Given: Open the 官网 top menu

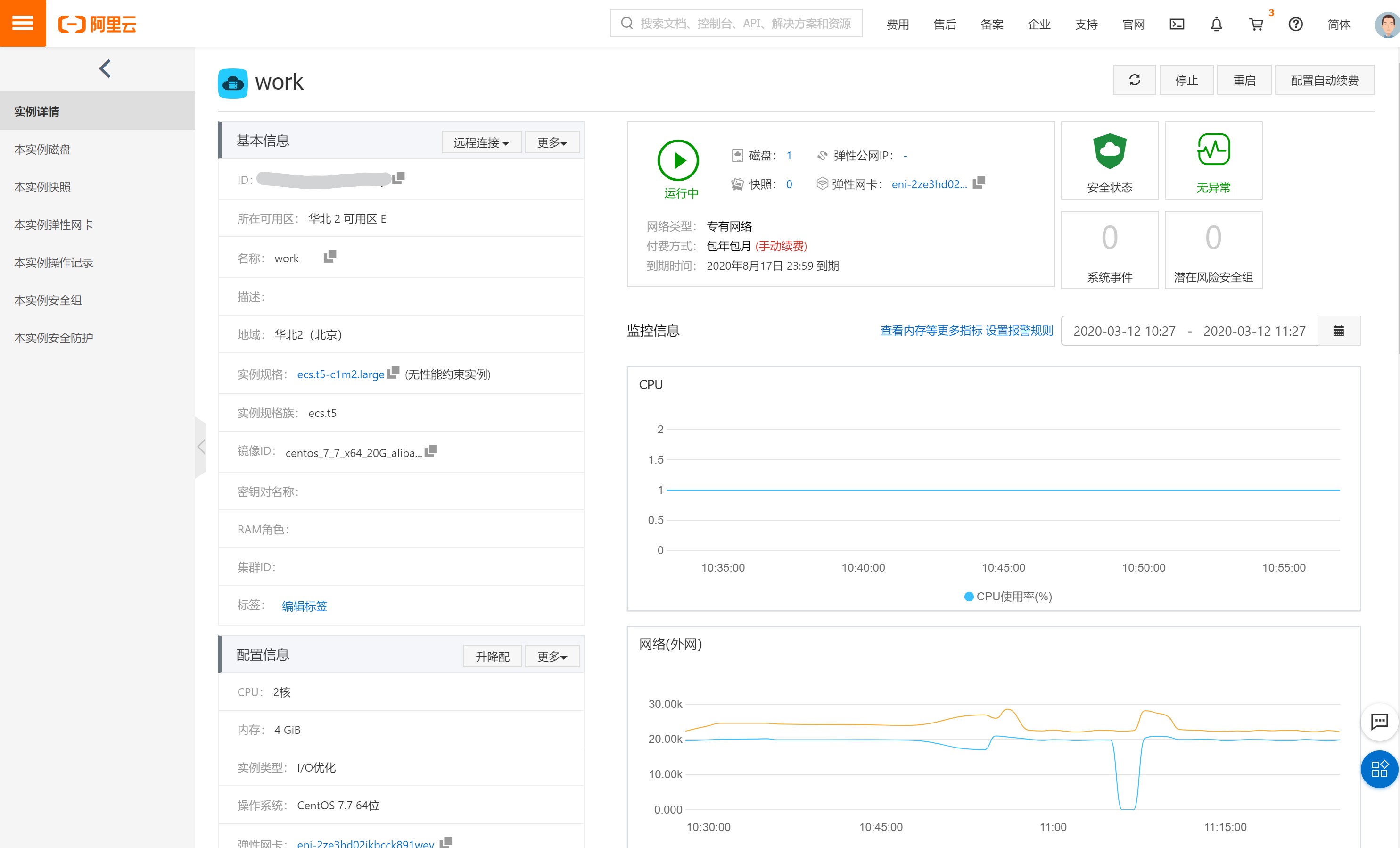Looking at the screenshot, I should pyautogui.click(x=1134, y=25).
